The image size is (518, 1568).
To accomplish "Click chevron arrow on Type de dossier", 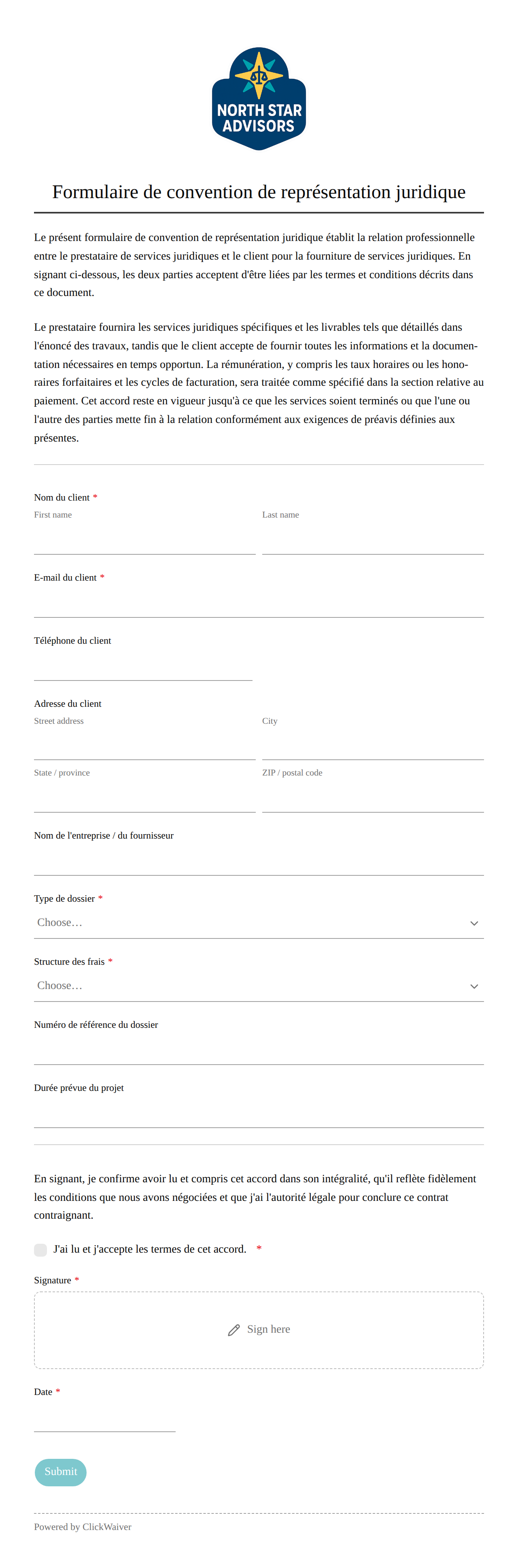I will pos(474,923).
